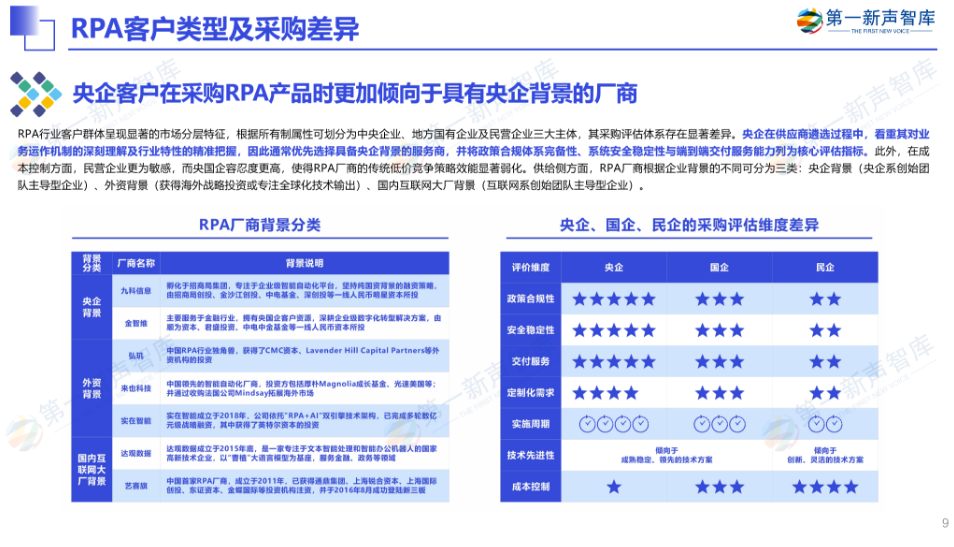The width and height of the screenshot is (954, 547).
Task: Click the 厂商名称 column header
Action: tap(136, 263)
